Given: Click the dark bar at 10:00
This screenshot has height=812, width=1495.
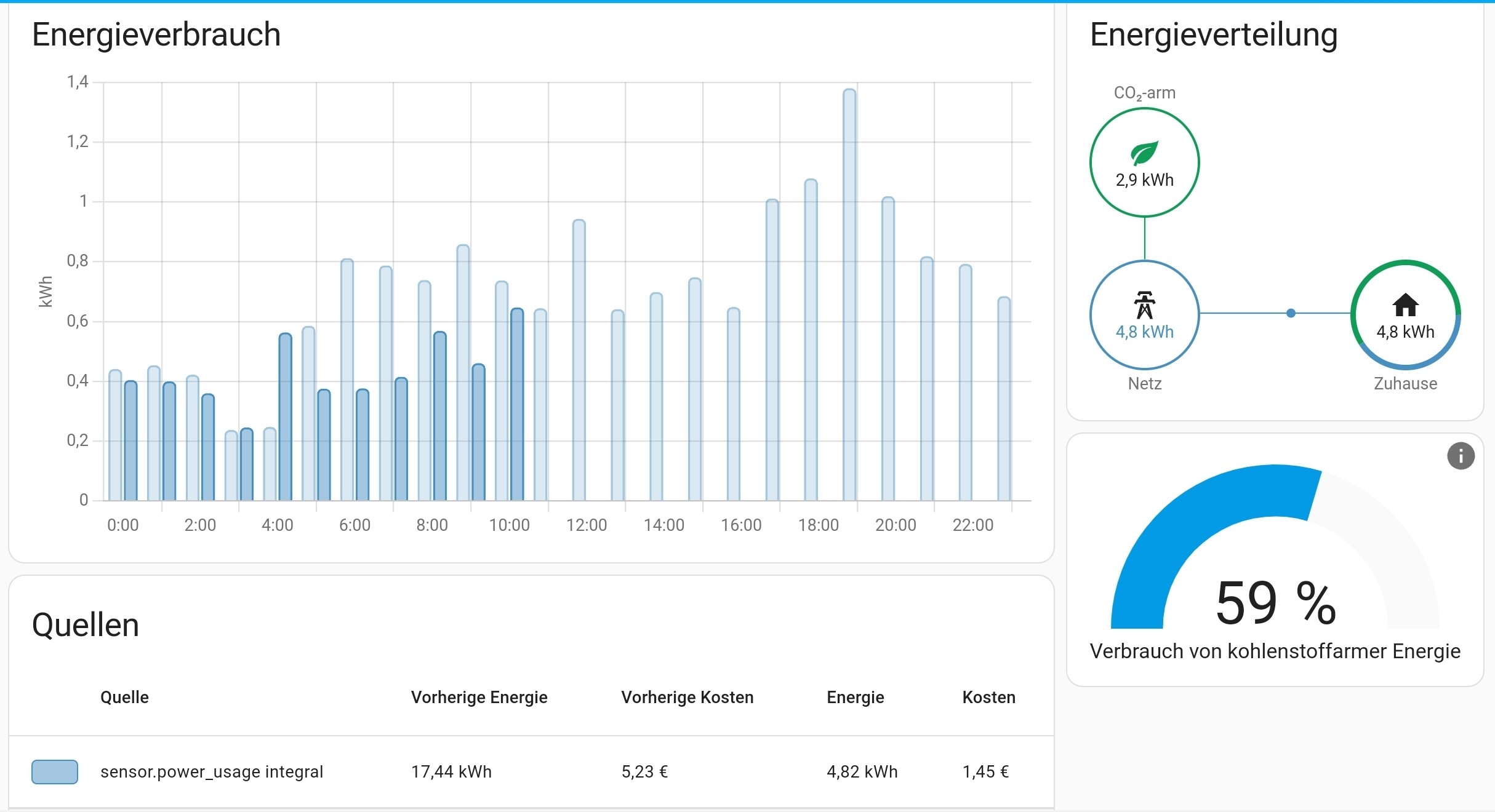Looking at the screenshot, I should coord(517,406).
